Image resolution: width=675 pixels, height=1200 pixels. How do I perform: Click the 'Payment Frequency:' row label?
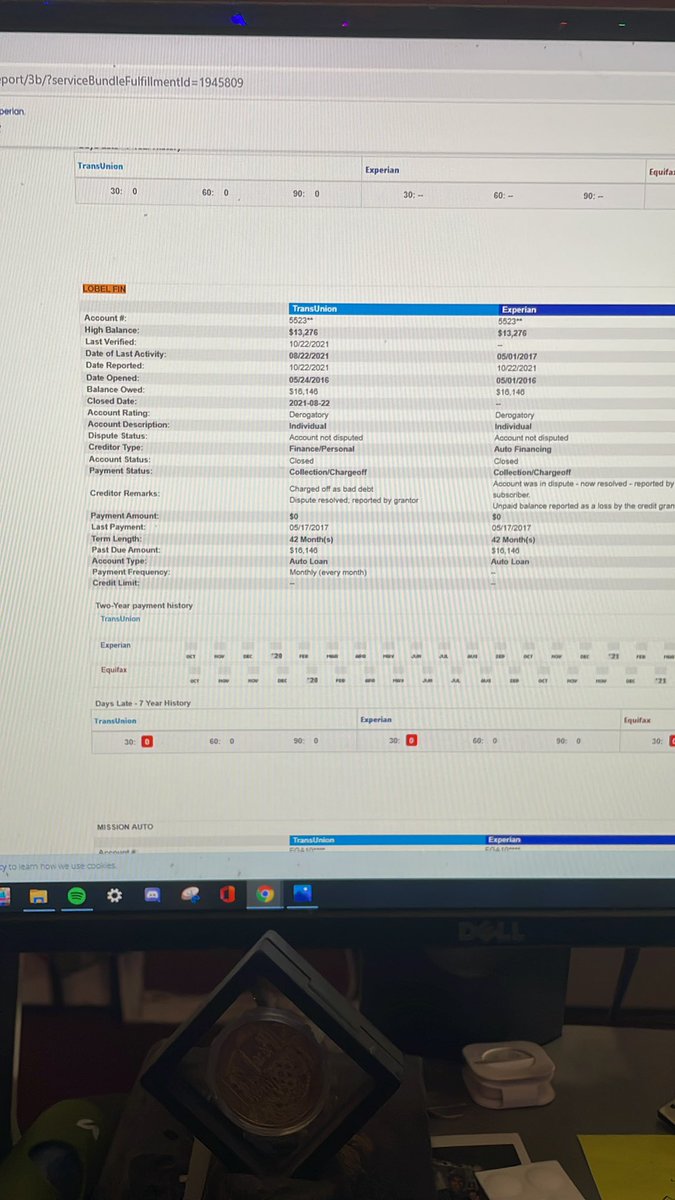131,572
